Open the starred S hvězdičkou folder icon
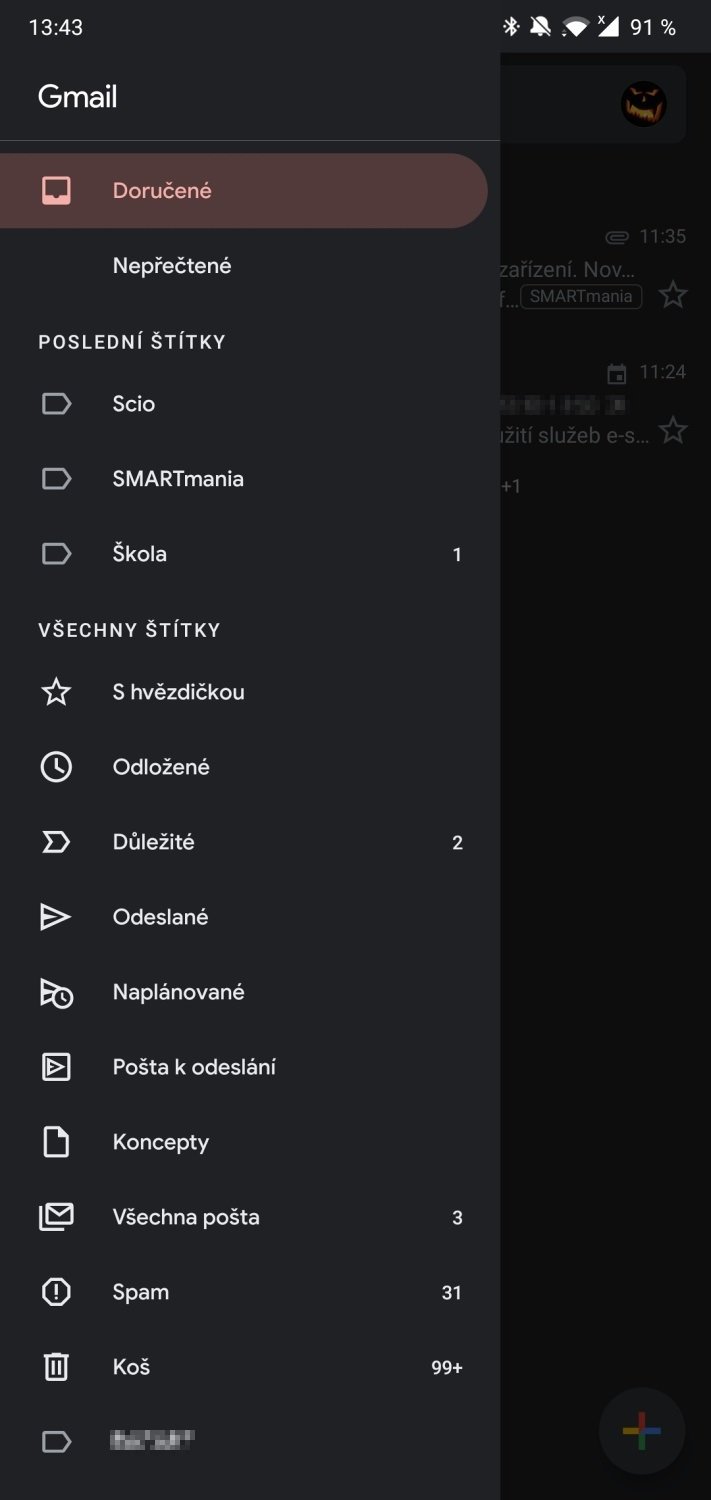Image resolution: width=711 pixels, height=1500 pixels. [56, 692]
